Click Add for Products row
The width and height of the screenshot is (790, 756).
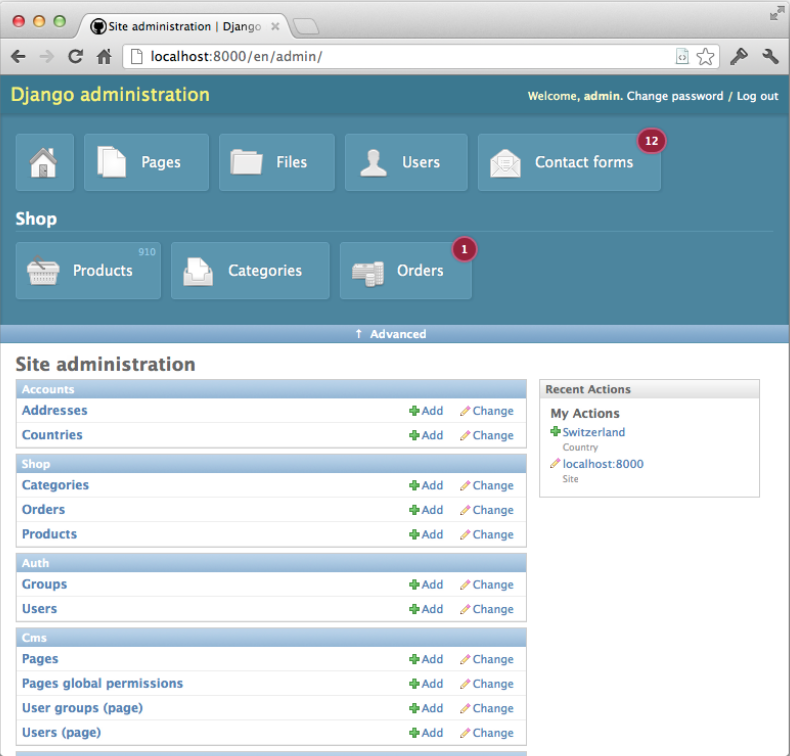click(x=426, y=534)
